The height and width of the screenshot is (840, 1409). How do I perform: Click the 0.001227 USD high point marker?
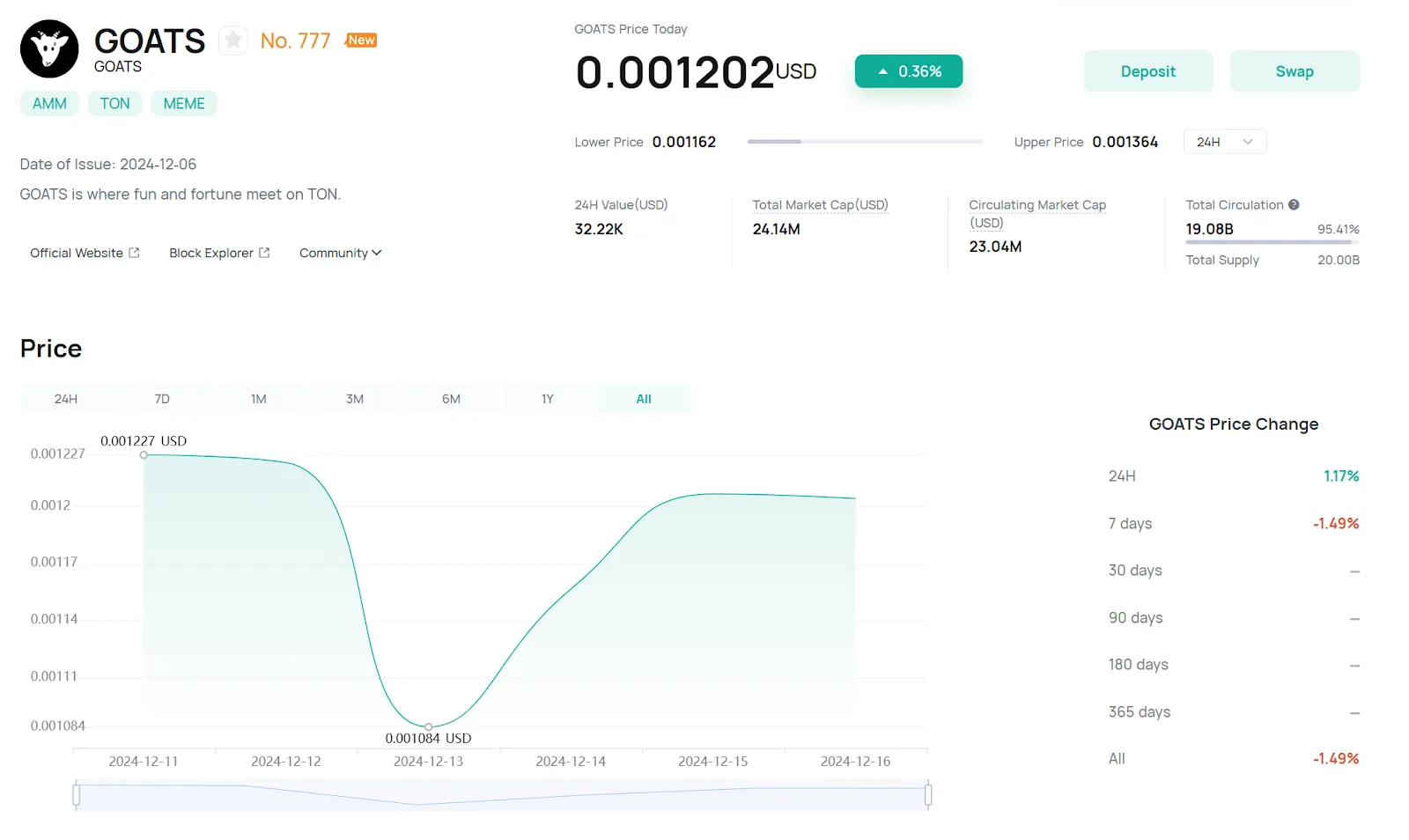144,455
